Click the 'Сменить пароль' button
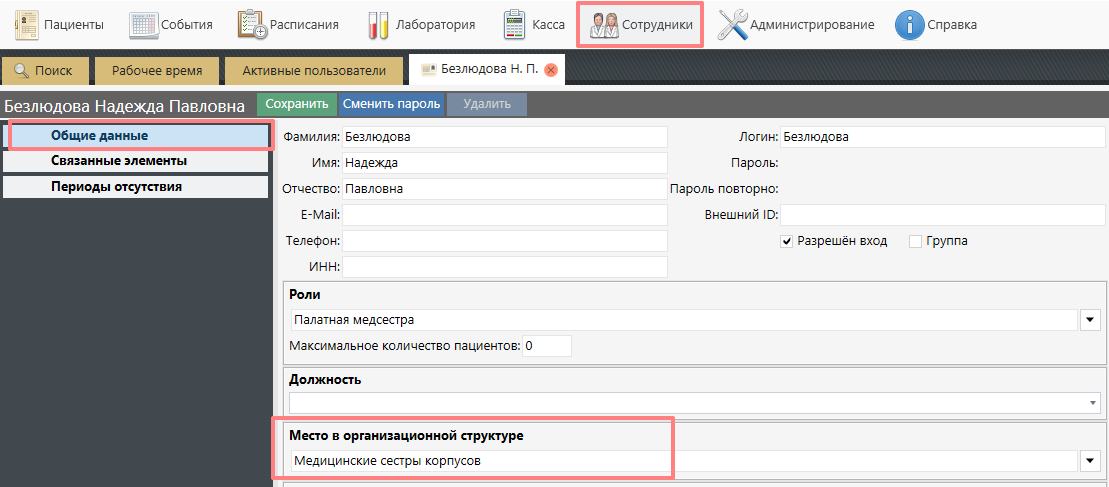The image size is (1109, 487). tap(391, 104)
